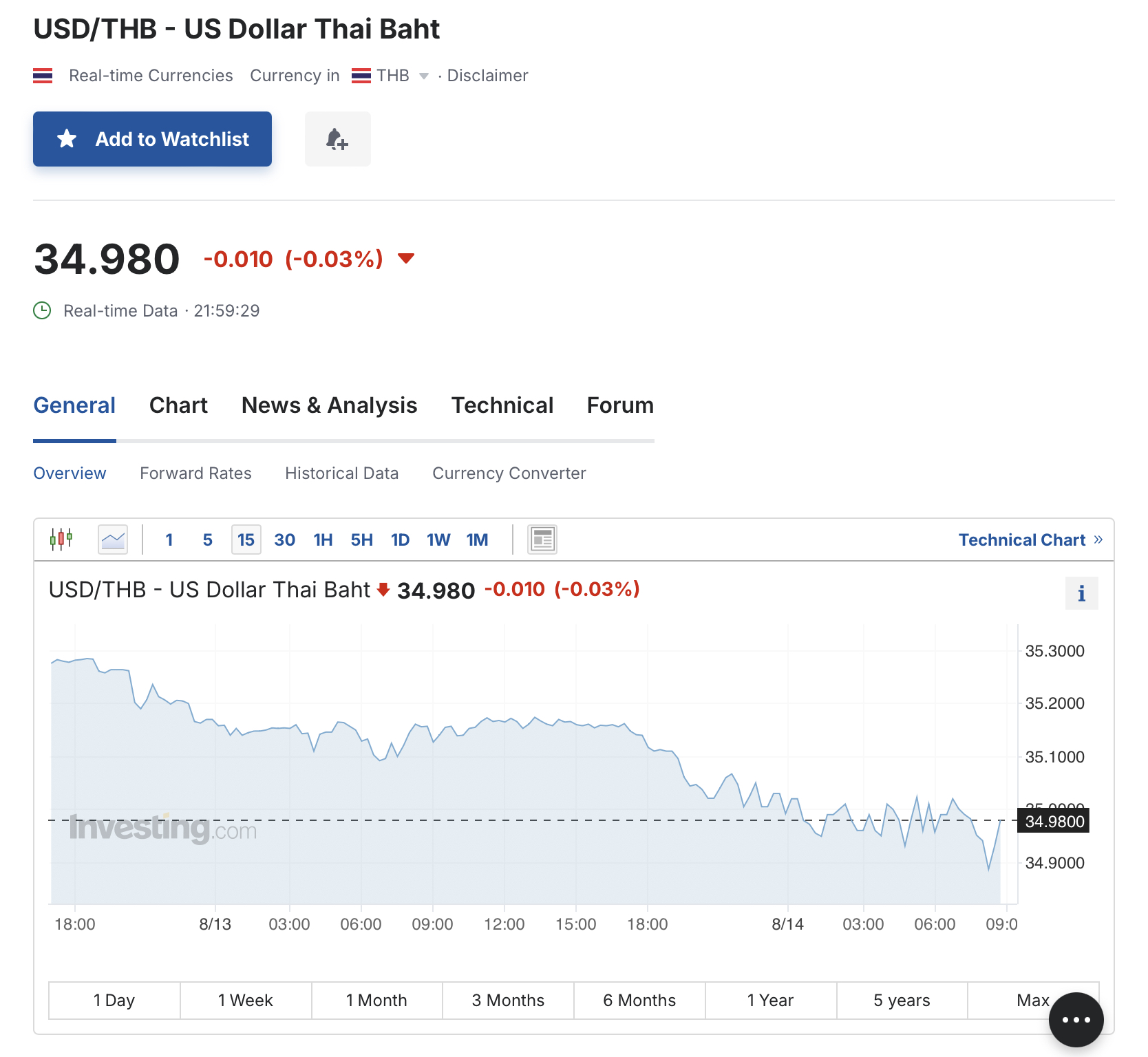Click the 34.9800 current price marker

(x=1054, y=821)
